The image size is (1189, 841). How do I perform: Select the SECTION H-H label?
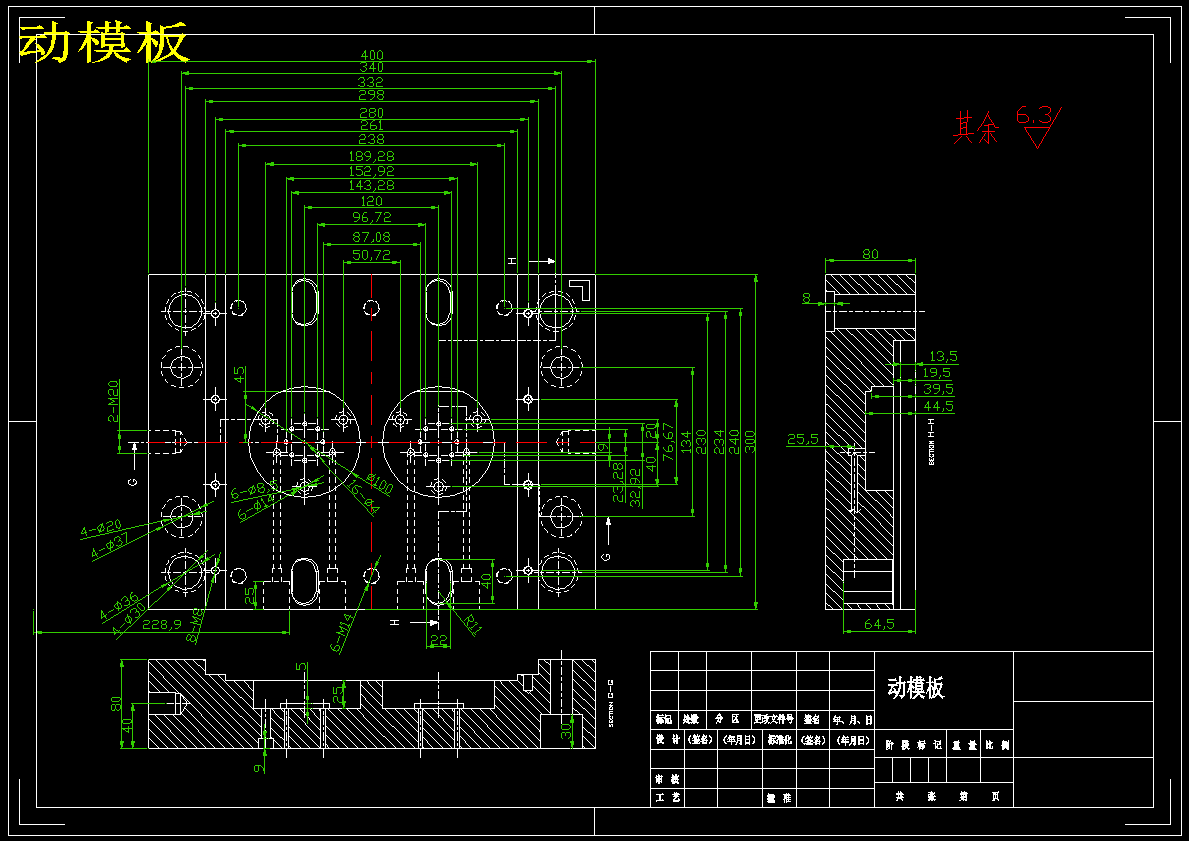tap(932, 442)
